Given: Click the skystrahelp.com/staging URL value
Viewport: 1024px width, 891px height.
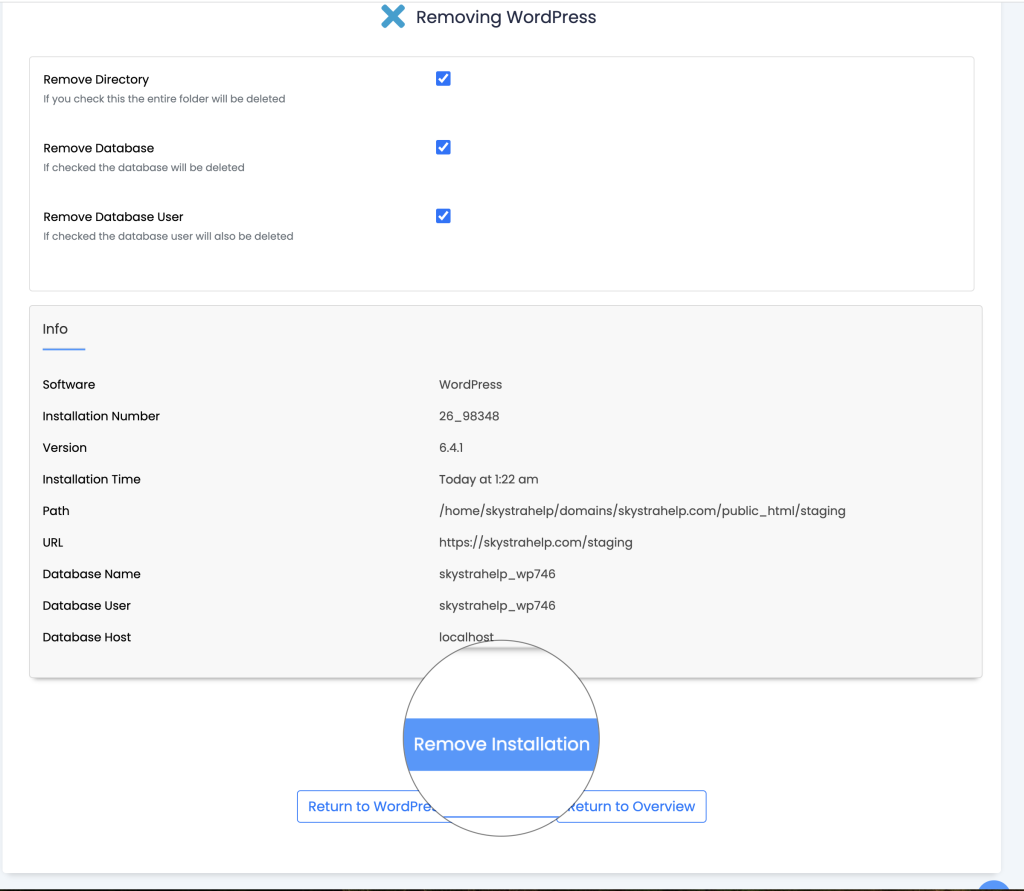Looking at the screenshot, I should tap(535, 542).
